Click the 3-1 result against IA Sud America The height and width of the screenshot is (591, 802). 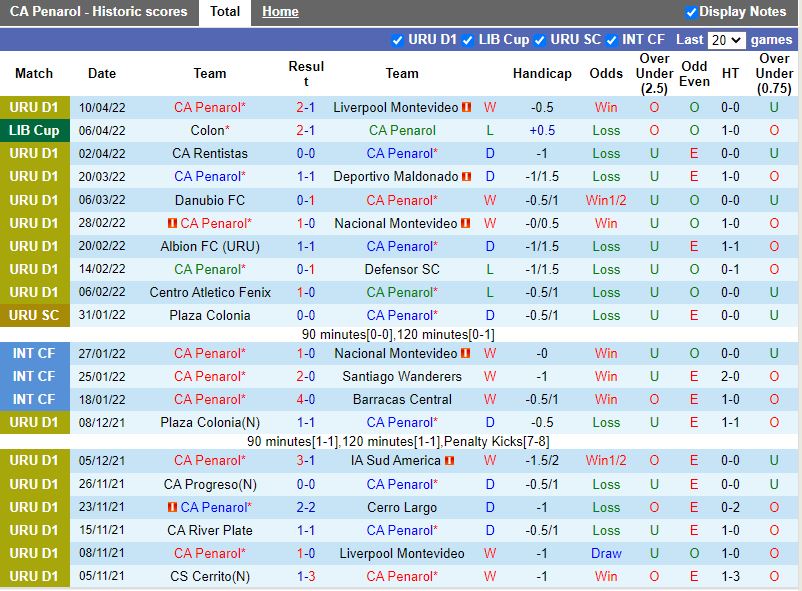tap(305, 461)
